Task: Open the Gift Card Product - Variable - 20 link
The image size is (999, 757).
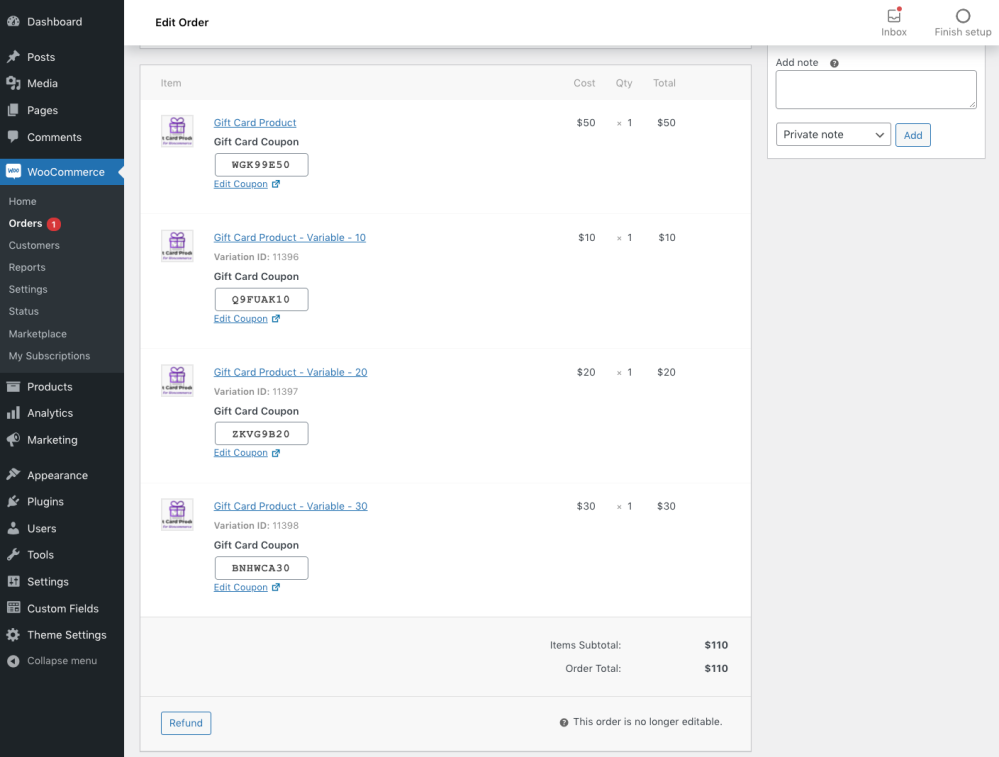Action: [x=290, y=372]
